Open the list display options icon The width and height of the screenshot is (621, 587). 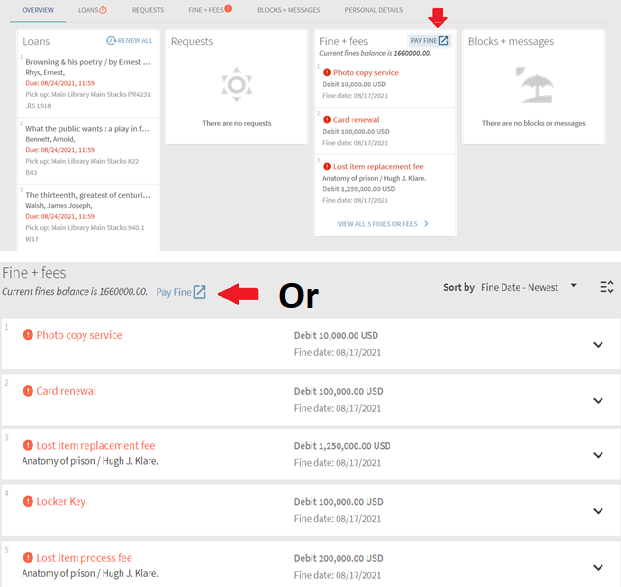606,287
